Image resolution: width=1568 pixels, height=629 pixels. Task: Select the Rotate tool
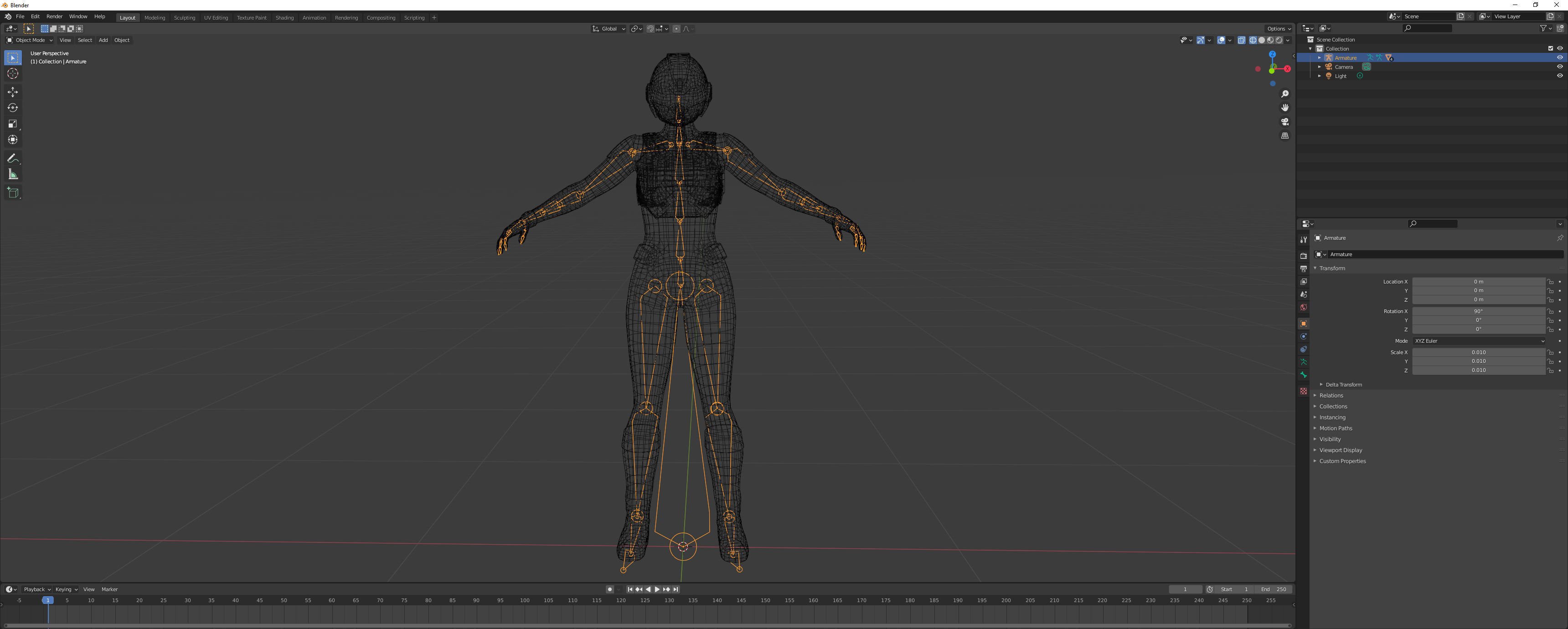click(x=13, y=108)
